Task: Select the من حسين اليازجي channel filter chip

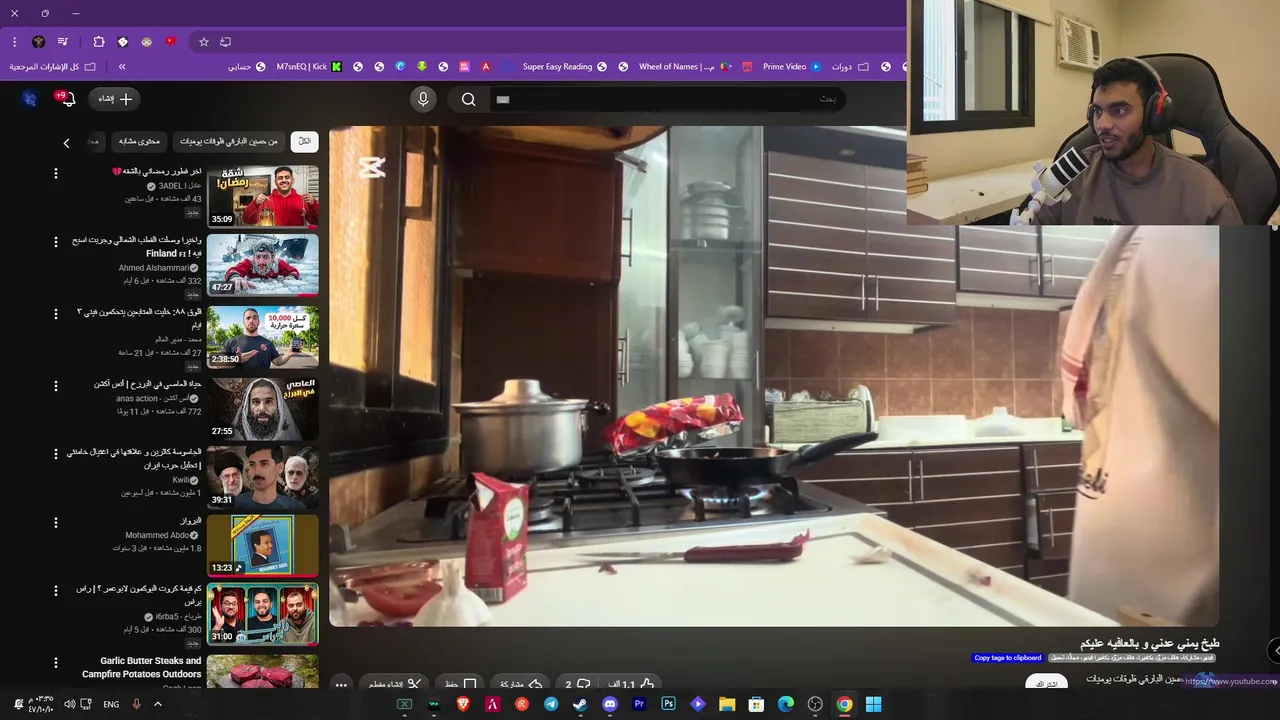Action: click(x=229, y=142)
